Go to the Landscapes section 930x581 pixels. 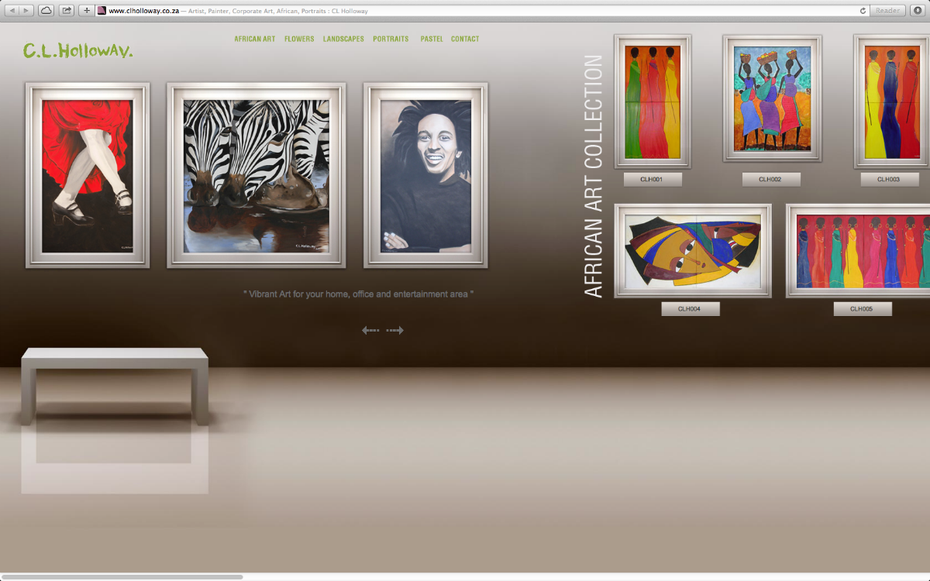click(x=343, y=39)
